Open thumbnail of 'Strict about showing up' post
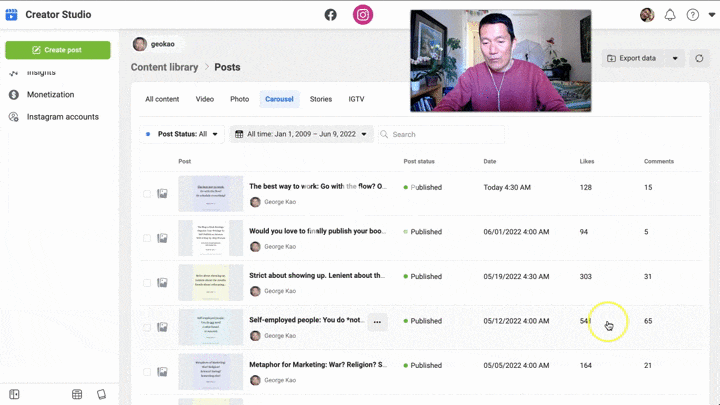Image resolution: width=720 pixels, height=405 pixels. point(211,283)
